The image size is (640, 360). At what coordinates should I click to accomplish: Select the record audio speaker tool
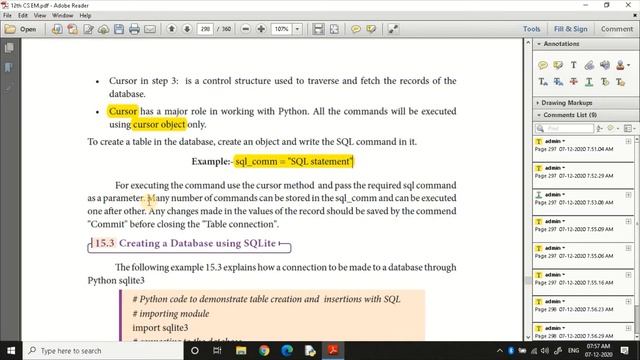605,65
